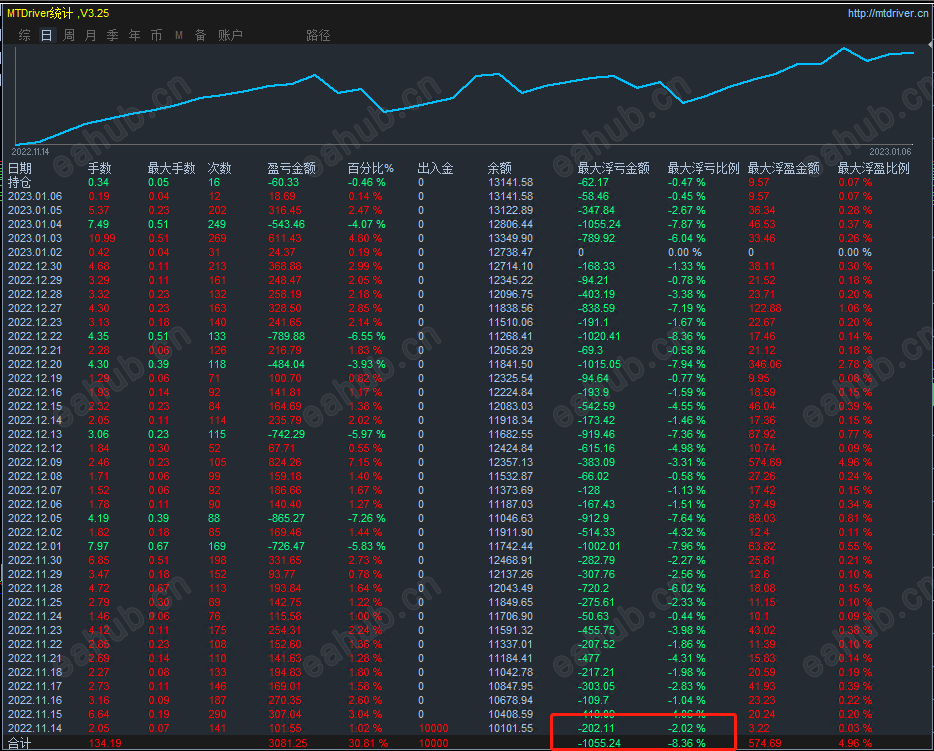Viewport: 934px width, 751px height.
Task: Switch to the 月 monthly tab
Action: (x=91, y=35)
